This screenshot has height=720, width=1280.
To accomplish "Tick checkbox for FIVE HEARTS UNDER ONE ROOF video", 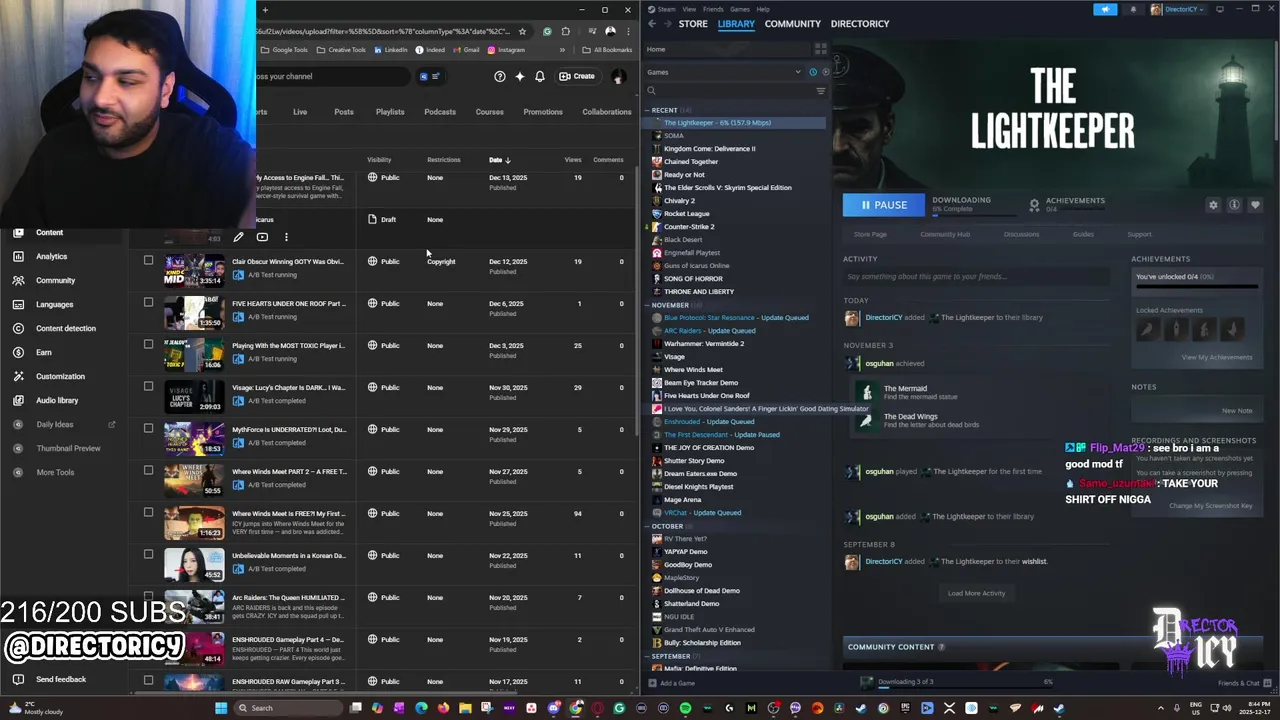I will tap(149, 303).
